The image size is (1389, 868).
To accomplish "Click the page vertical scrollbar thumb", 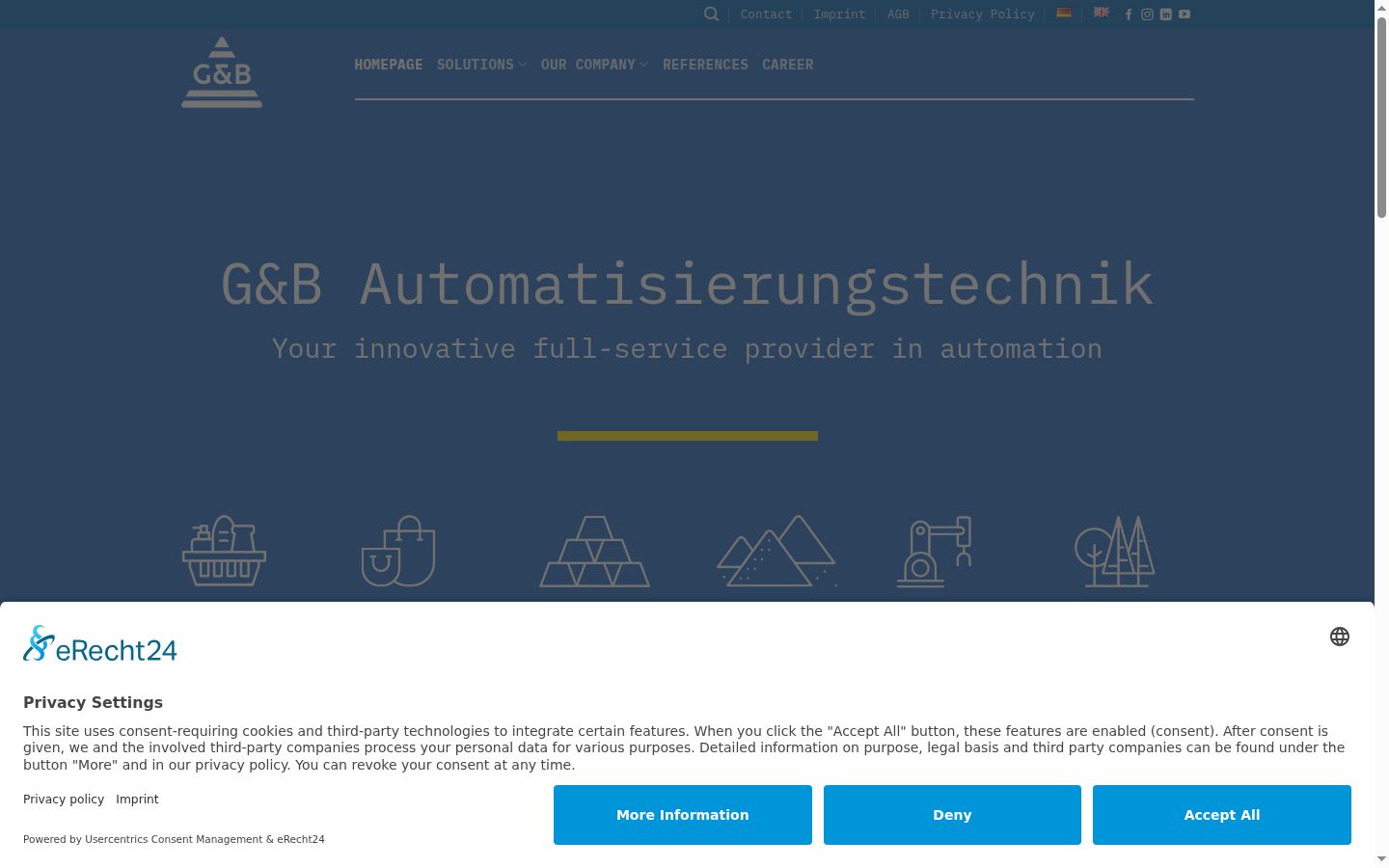I will click(x=1381, y=116).
